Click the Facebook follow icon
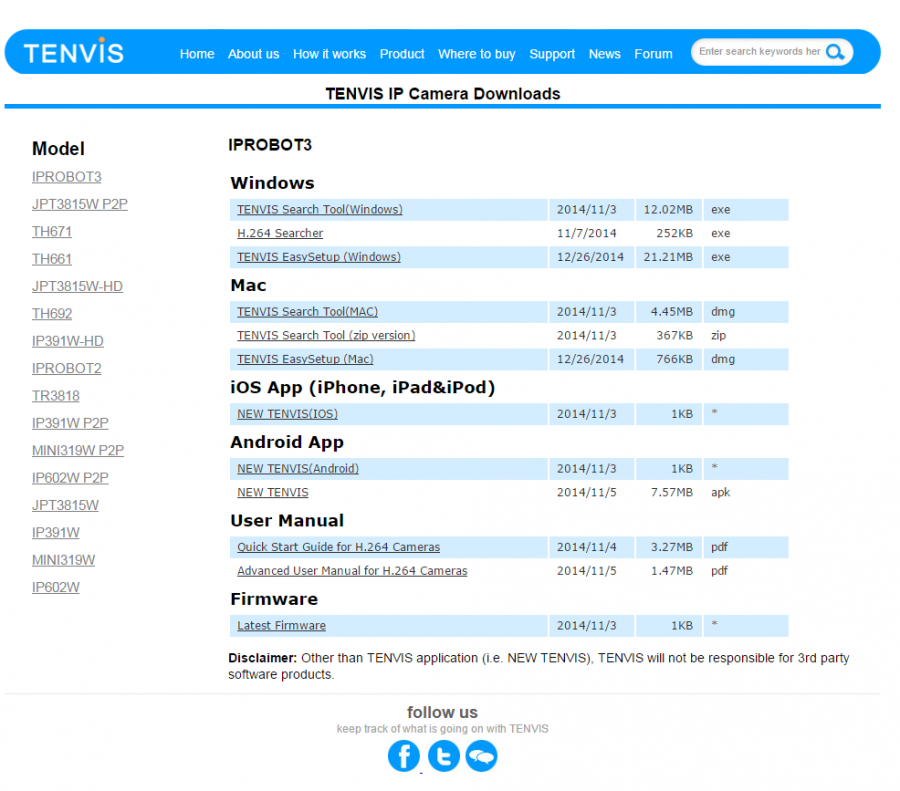Image resolution: width=900 pixels, height=791 pixels. (x=404, y=755)
